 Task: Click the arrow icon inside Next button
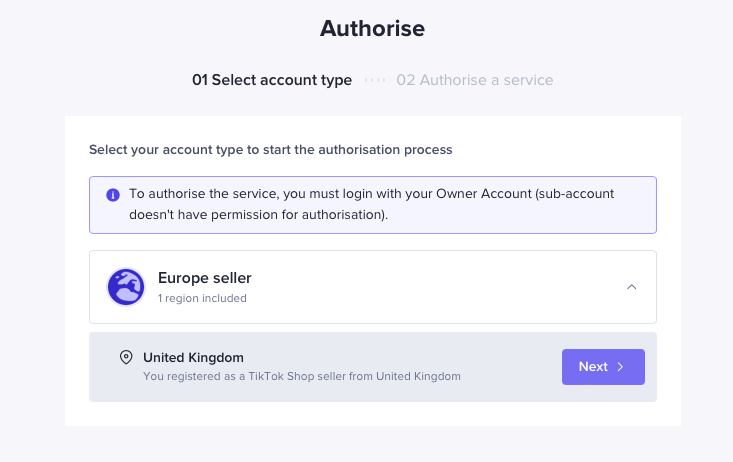tap(621, 367)
